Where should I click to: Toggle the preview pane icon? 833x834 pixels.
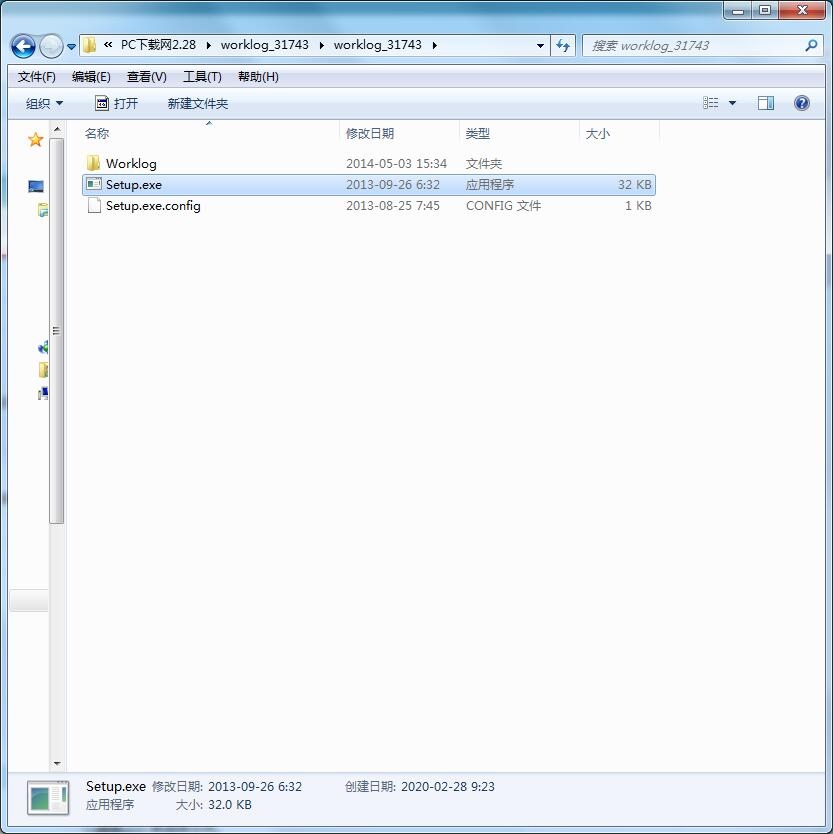765,103
